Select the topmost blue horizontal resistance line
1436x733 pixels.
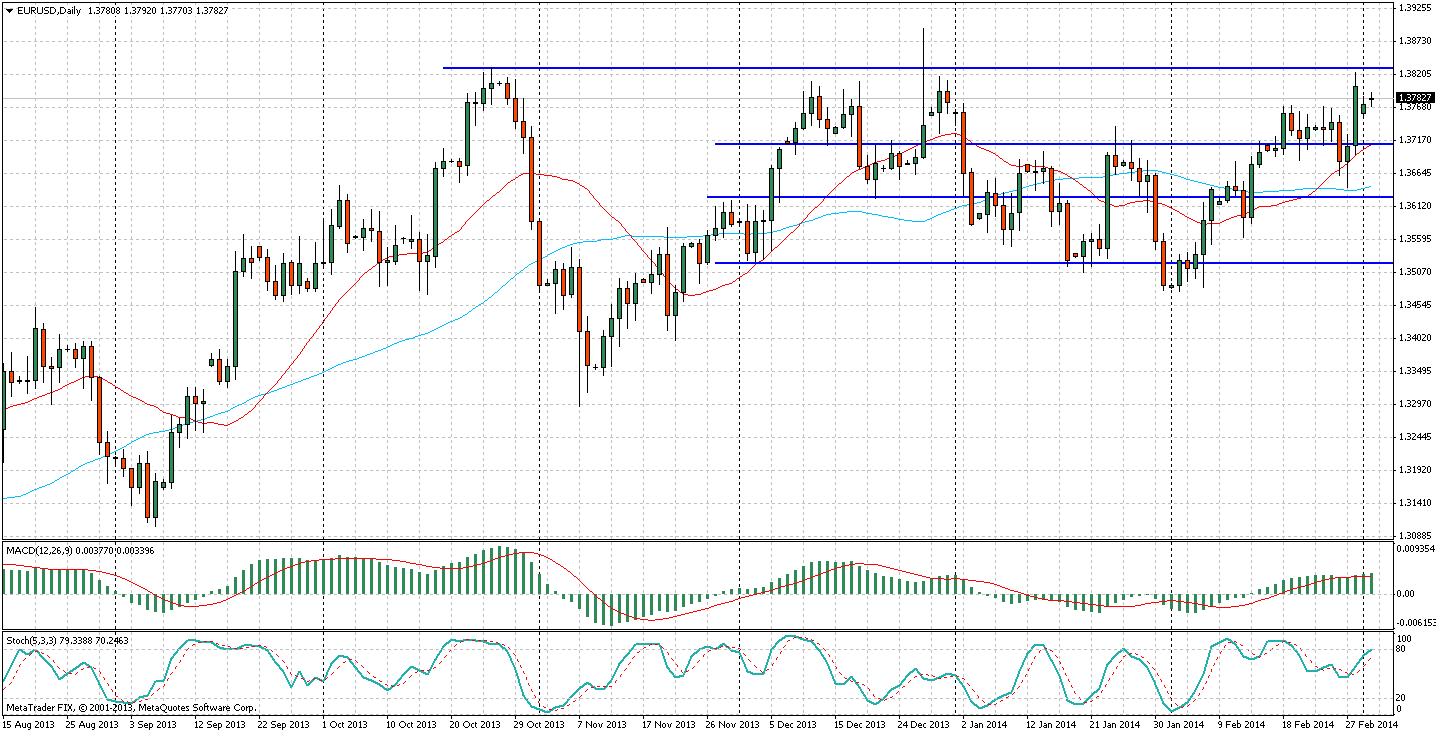[900, 68]
